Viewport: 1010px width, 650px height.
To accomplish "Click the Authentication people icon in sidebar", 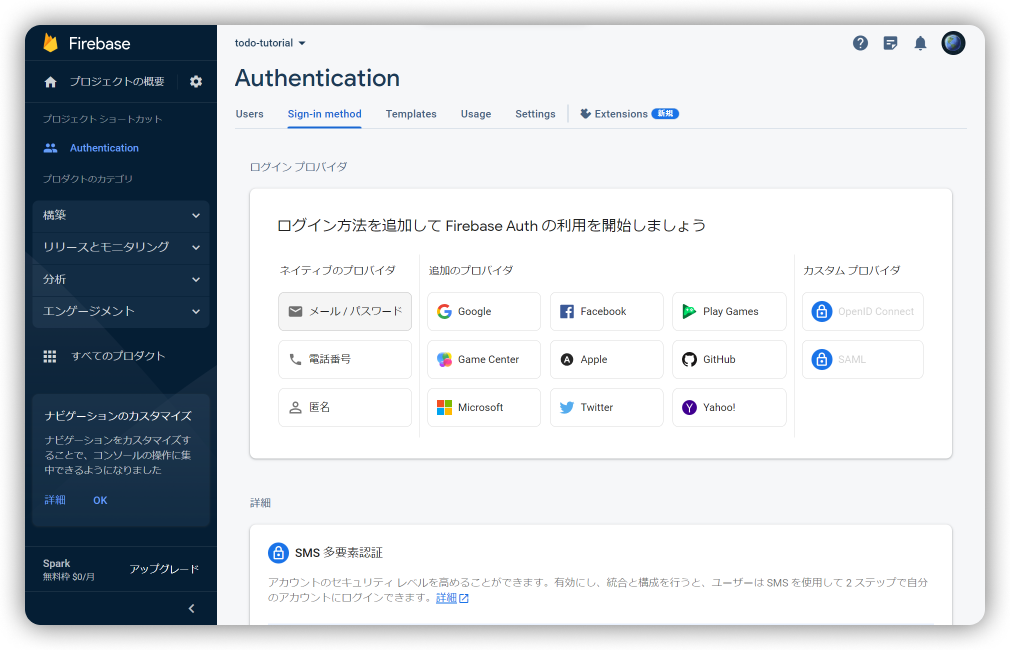I will click(50, 148).
